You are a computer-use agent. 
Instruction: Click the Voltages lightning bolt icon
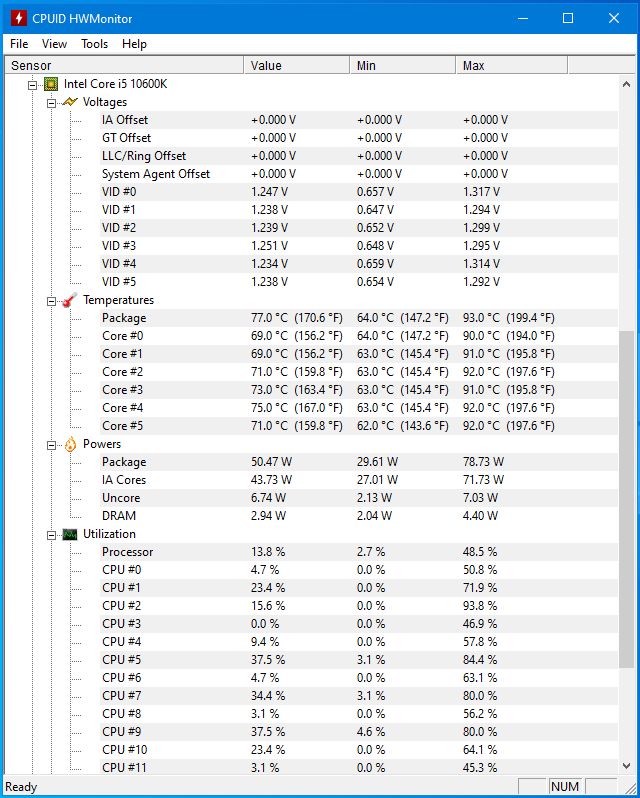pos(70,102)
